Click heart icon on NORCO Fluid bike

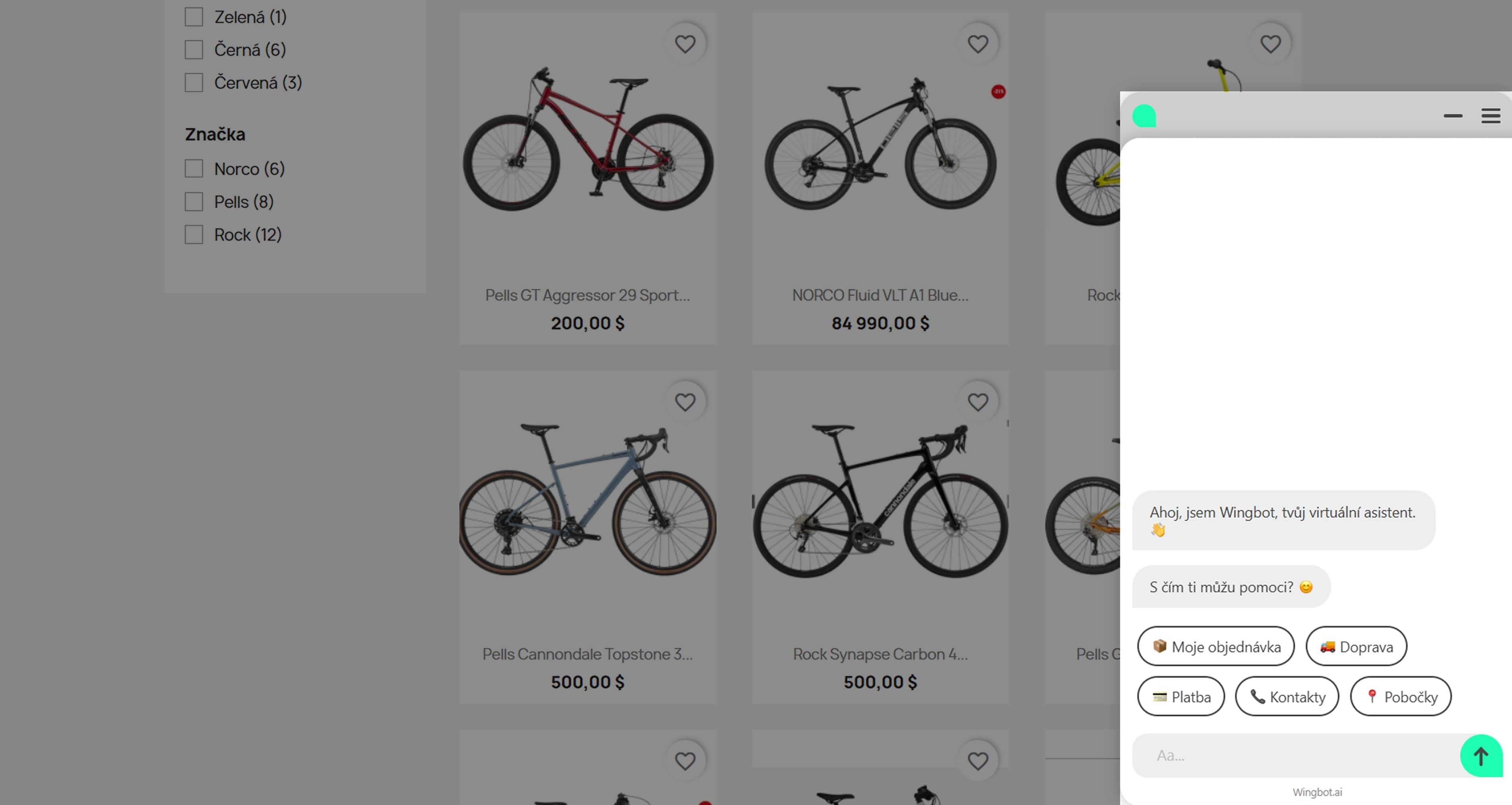coord(977,44)
